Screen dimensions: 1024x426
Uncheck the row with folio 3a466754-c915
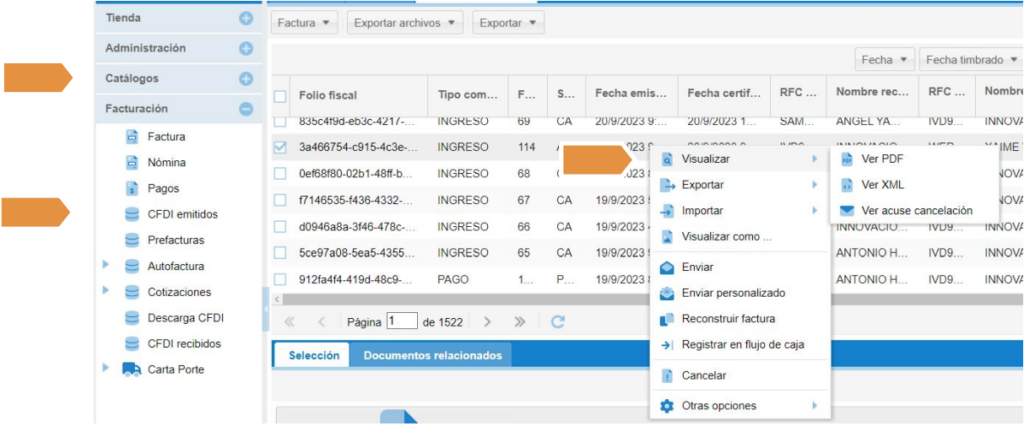coord(280,147)
